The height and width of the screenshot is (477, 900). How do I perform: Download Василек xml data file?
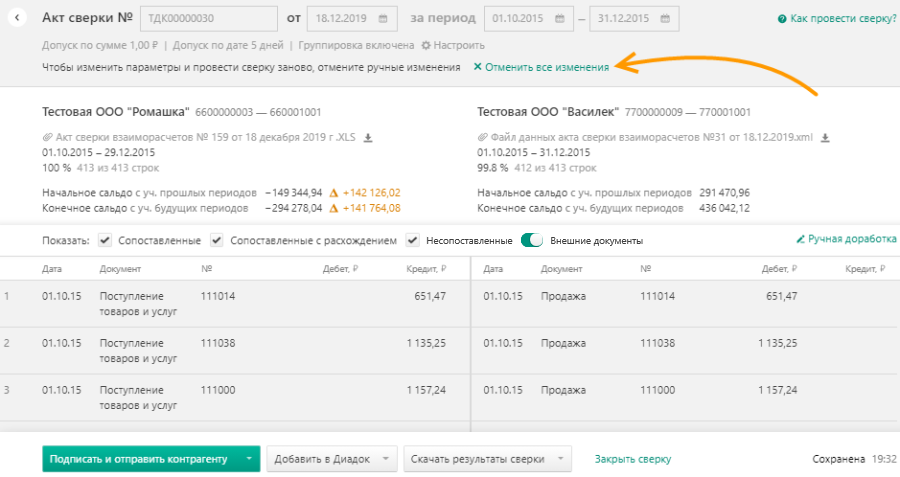click(x=825, y=138)
